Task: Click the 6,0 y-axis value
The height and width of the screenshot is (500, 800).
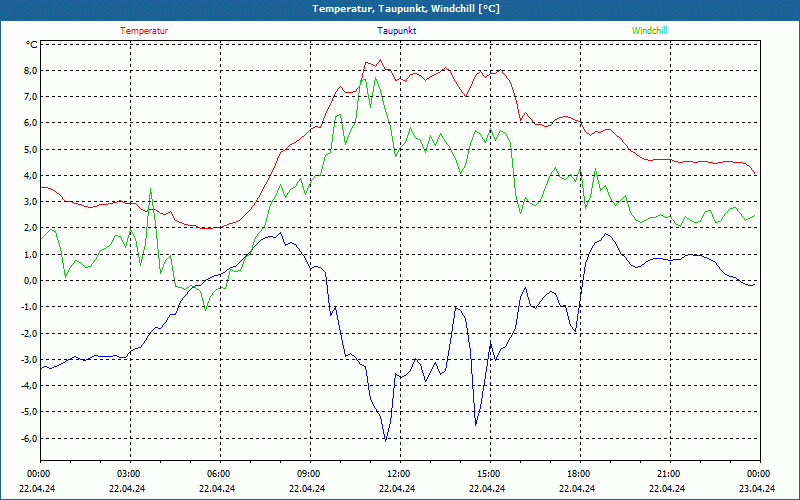Action: pyautogui.click(x=31, y=123)
